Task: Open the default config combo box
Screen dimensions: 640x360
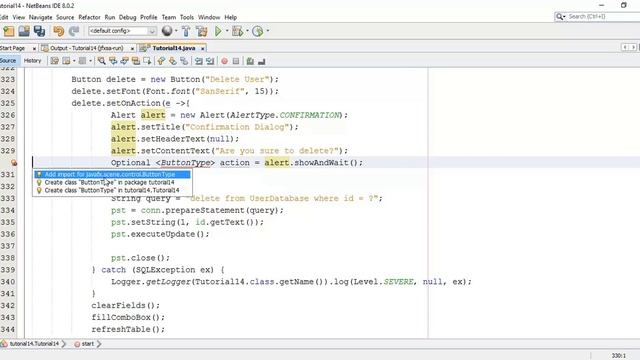Action: pos(122,31)
